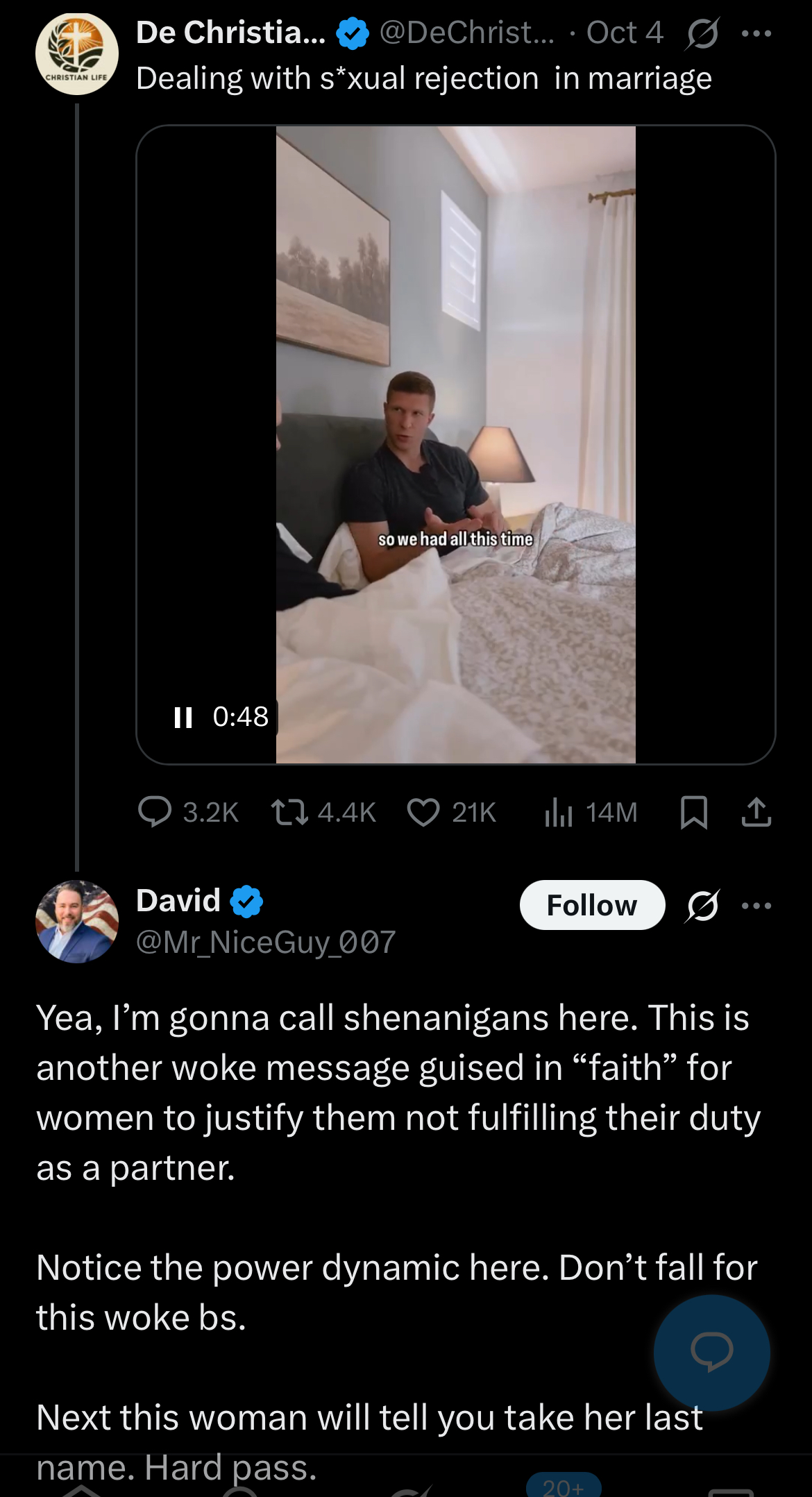Screen dimensions: 812x1497
Task: Share the De Christian video post
Action: click(x=756, y=812)
